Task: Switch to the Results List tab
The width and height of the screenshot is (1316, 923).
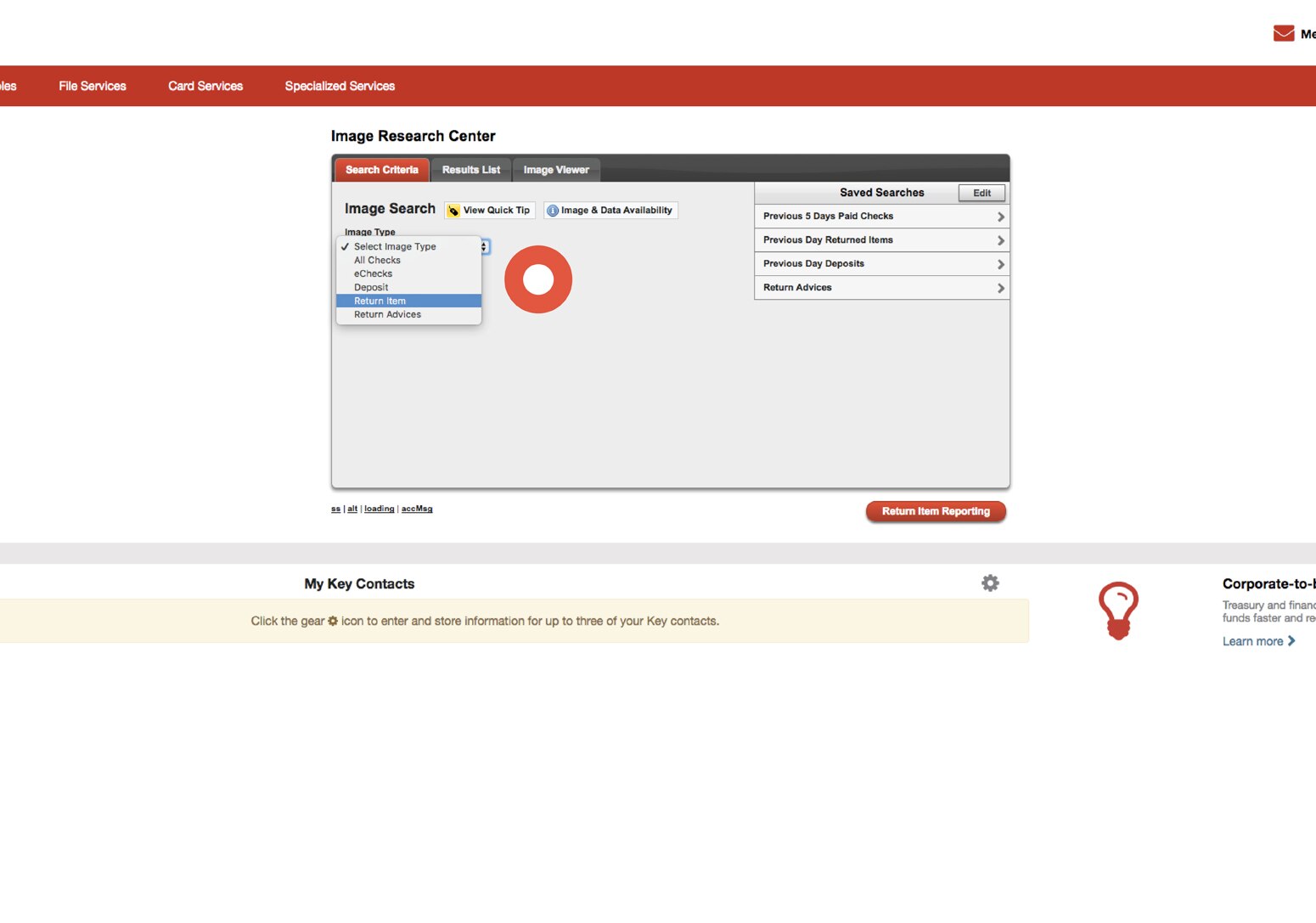Action: (470, 169)
